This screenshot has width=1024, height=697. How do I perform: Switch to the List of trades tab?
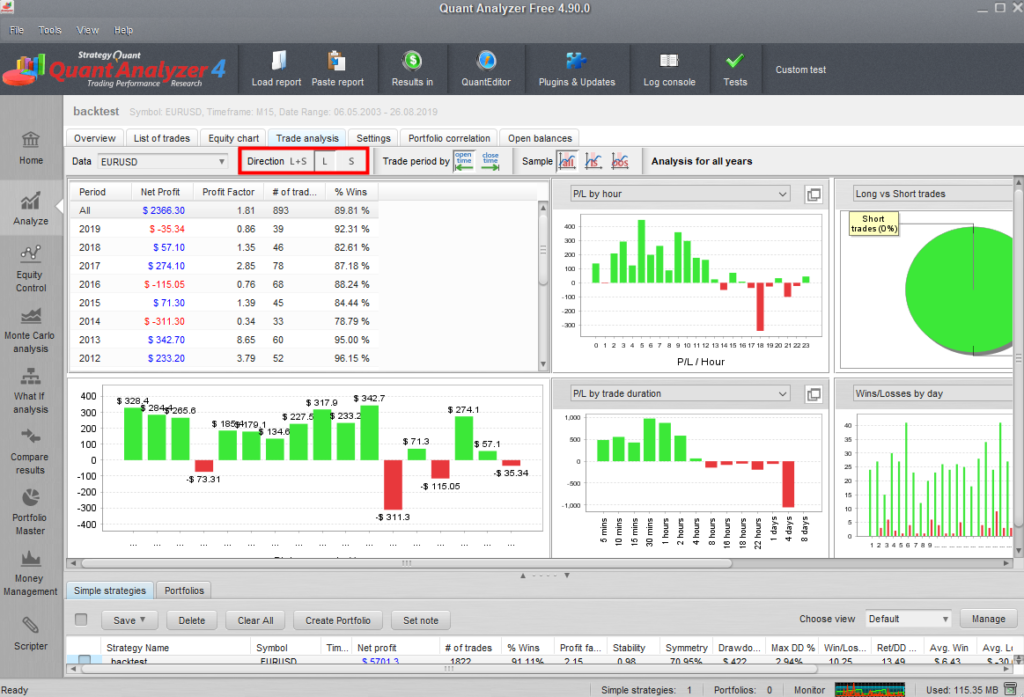(161, 138)
